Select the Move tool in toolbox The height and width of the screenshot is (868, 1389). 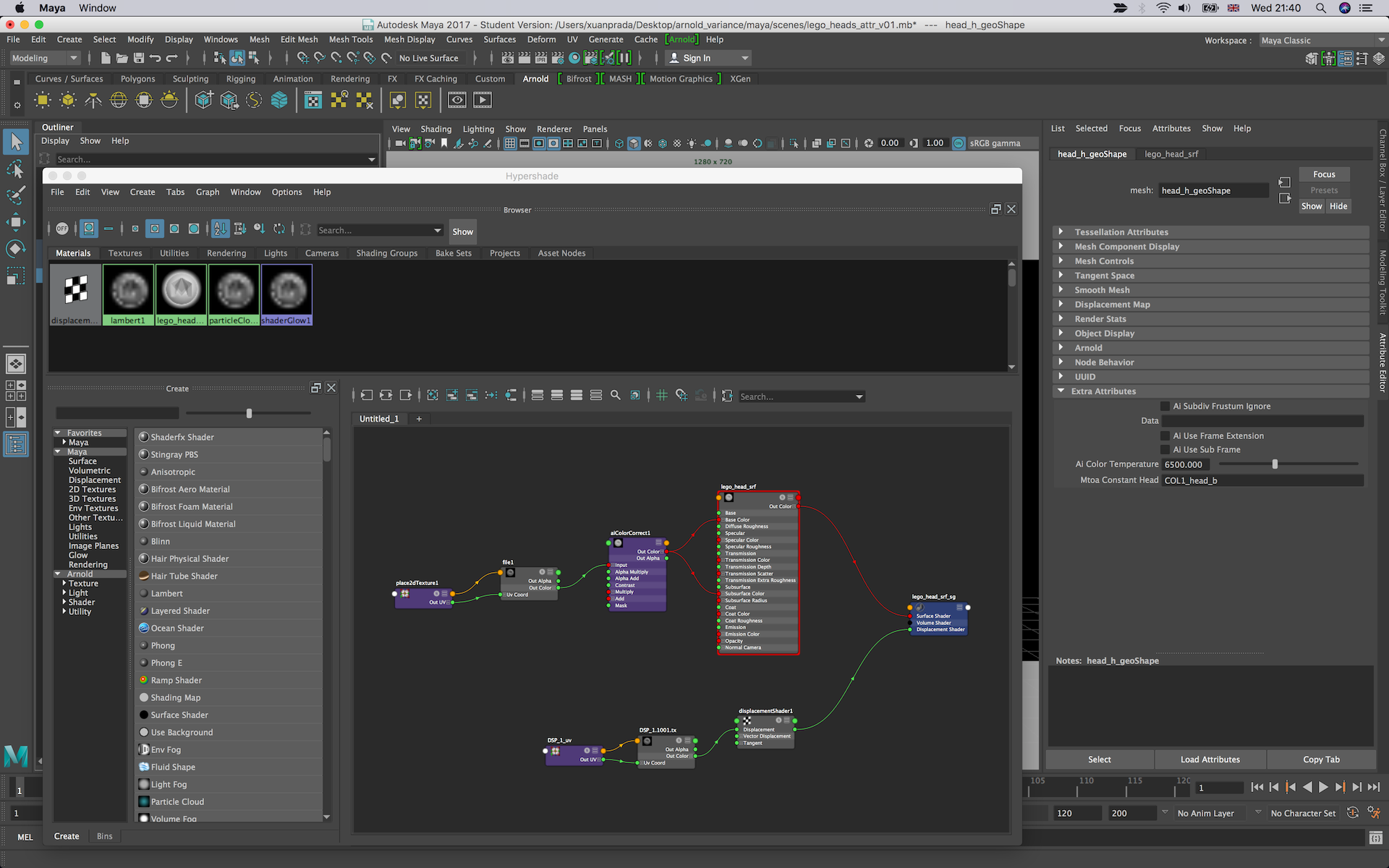pyautogui.click(x=16, y=222)
